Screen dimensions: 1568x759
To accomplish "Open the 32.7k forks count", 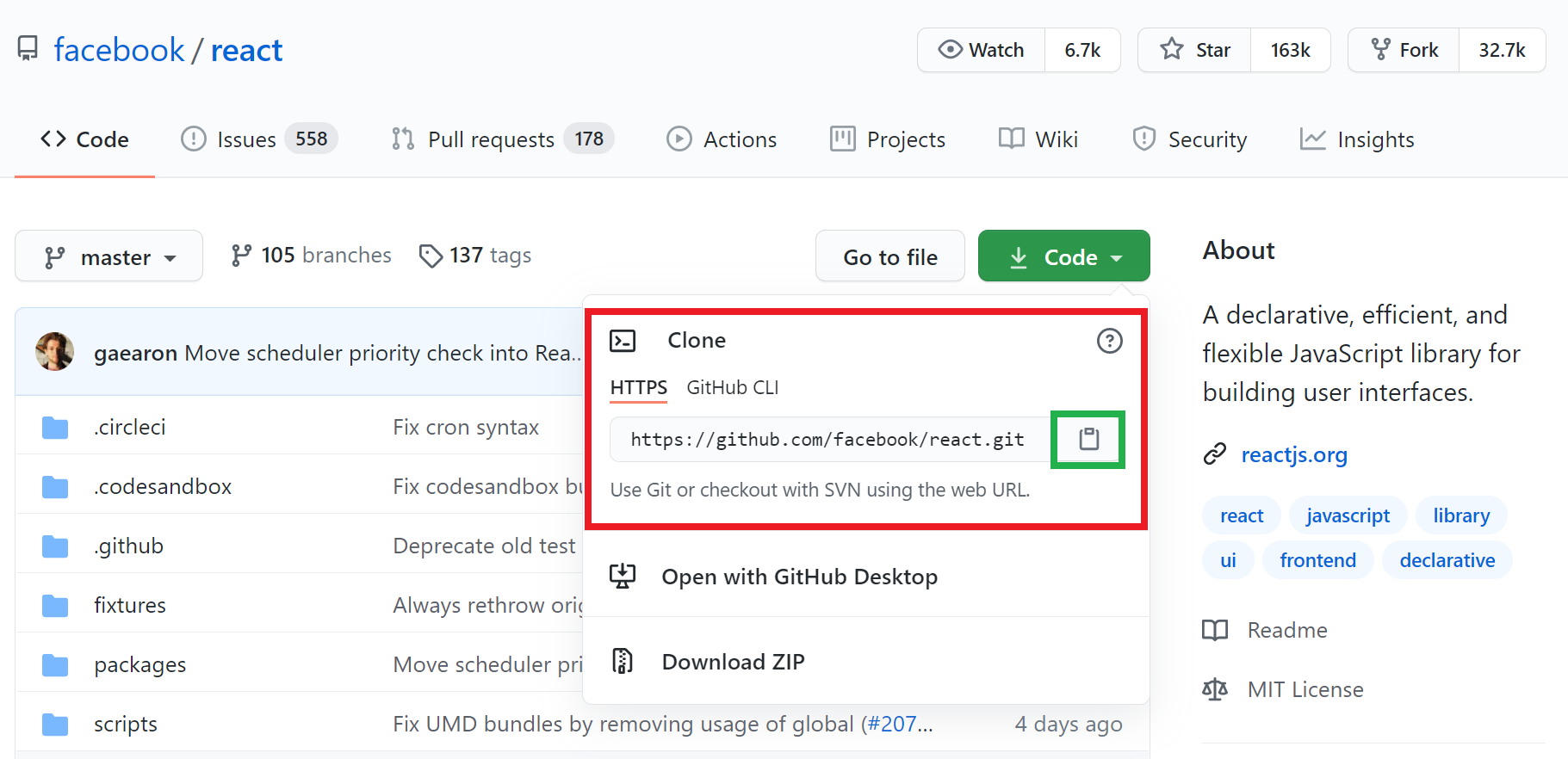I will pos(1502,50).
